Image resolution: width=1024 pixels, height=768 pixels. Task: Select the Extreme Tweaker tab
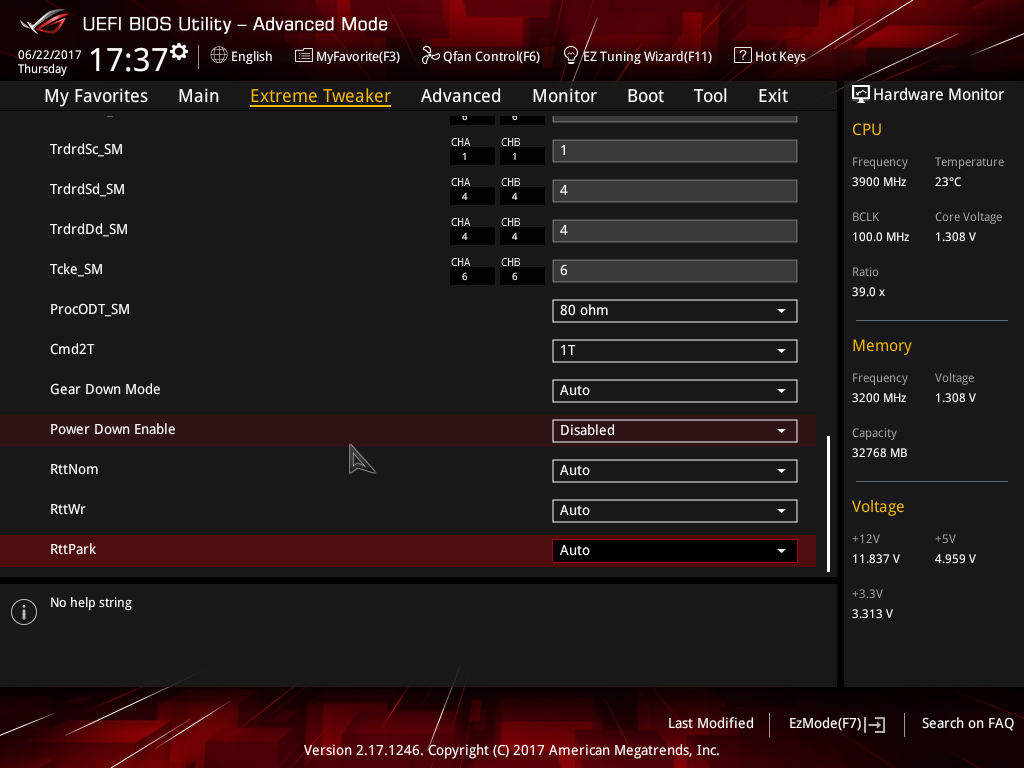point(321,96)
